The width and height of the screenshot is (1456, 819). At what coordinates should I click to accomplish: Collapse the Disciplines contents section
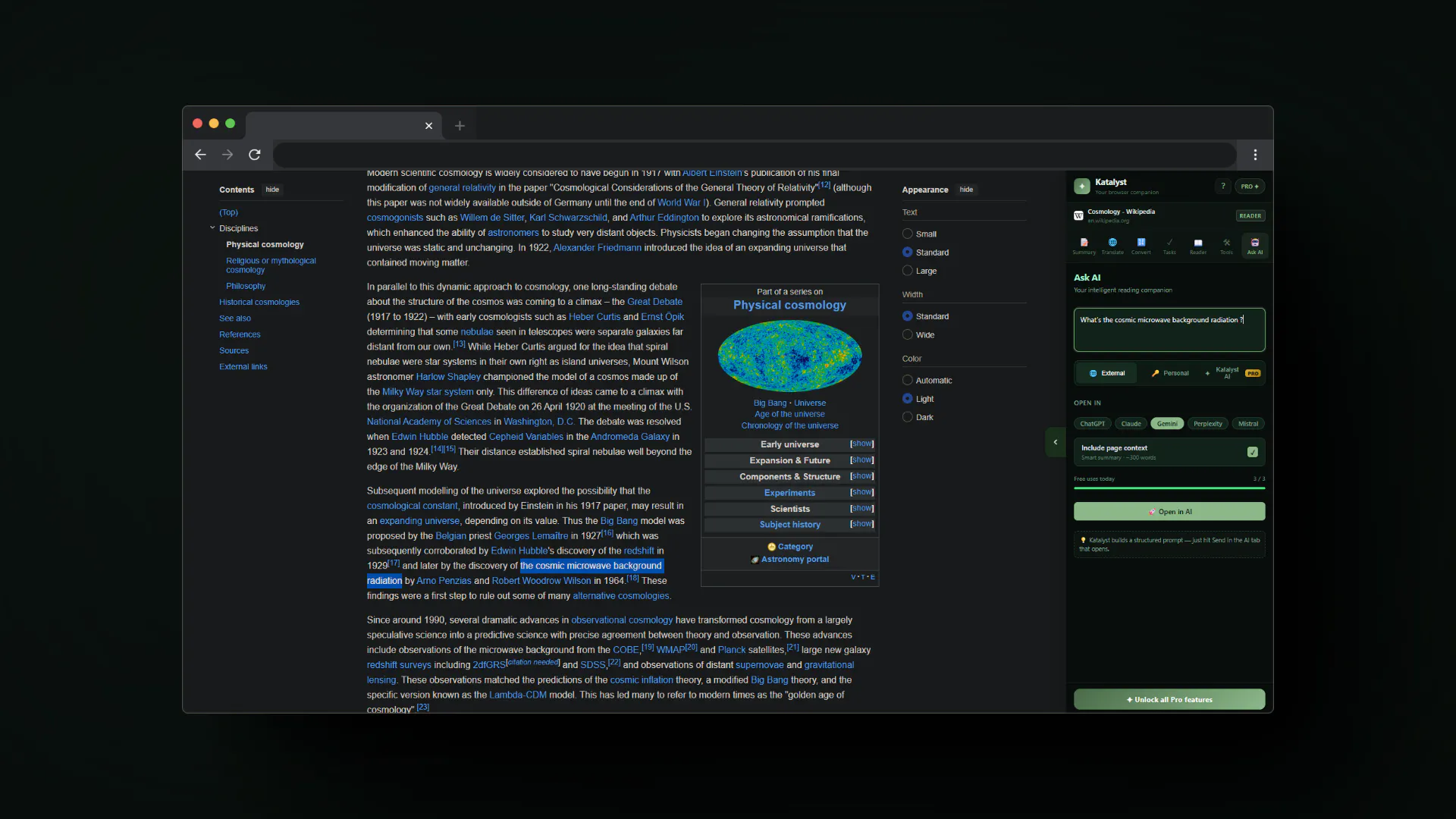coord(212,227)
